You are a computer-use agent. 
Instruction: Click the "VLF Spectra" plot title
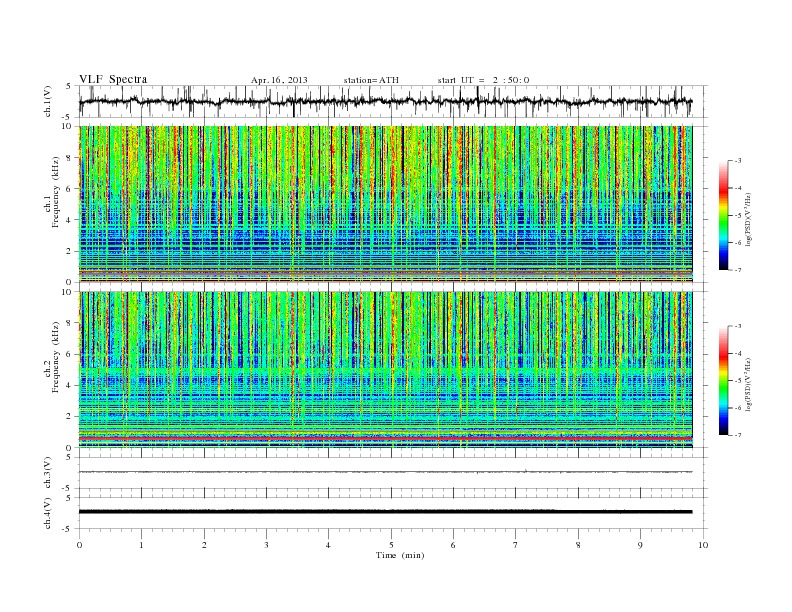pos(113,79)
